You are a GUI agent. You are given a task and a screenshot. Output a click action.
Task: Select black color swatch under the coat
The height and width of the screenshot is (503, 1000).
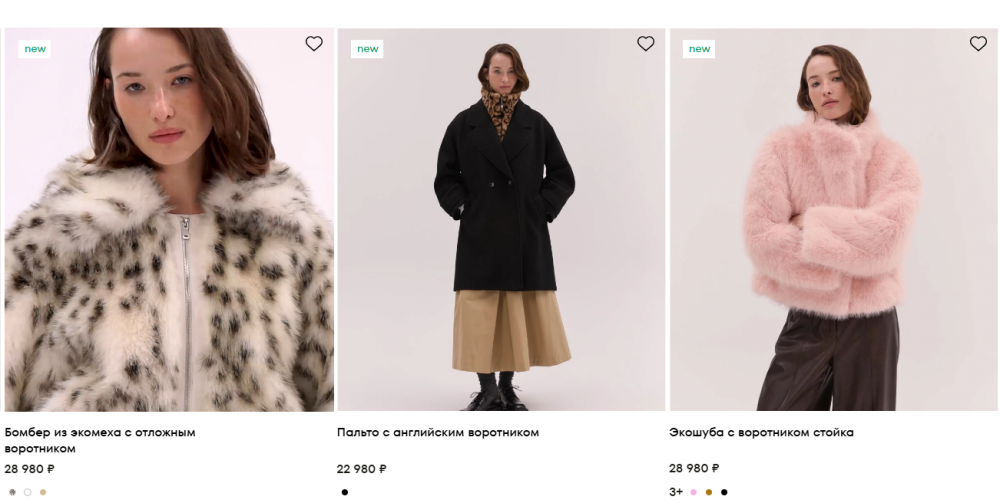click(x=345, y=492)
